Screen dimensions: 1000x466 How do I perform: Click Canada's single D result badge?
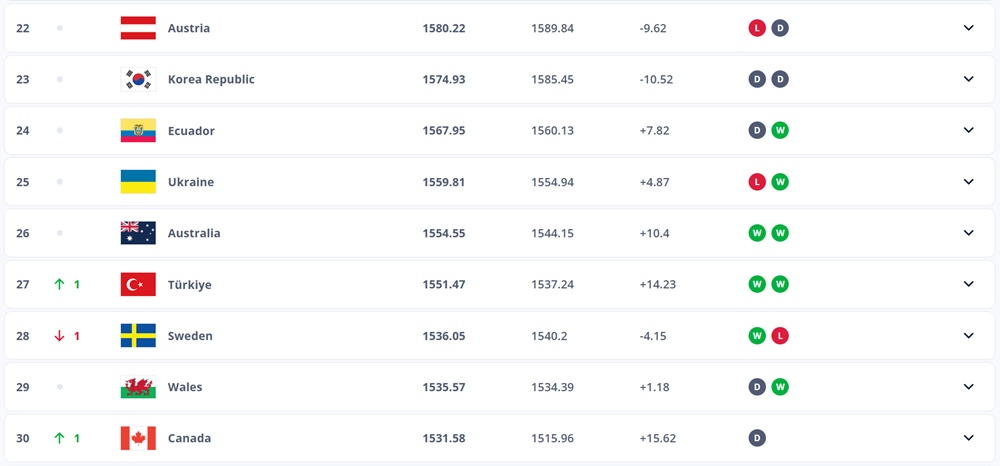(757, 438)
